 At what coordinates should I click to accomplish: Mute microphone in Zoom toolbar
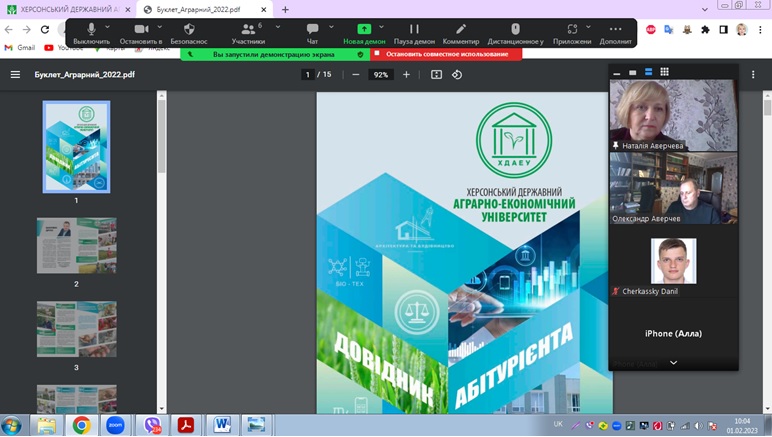pos(91,33)
